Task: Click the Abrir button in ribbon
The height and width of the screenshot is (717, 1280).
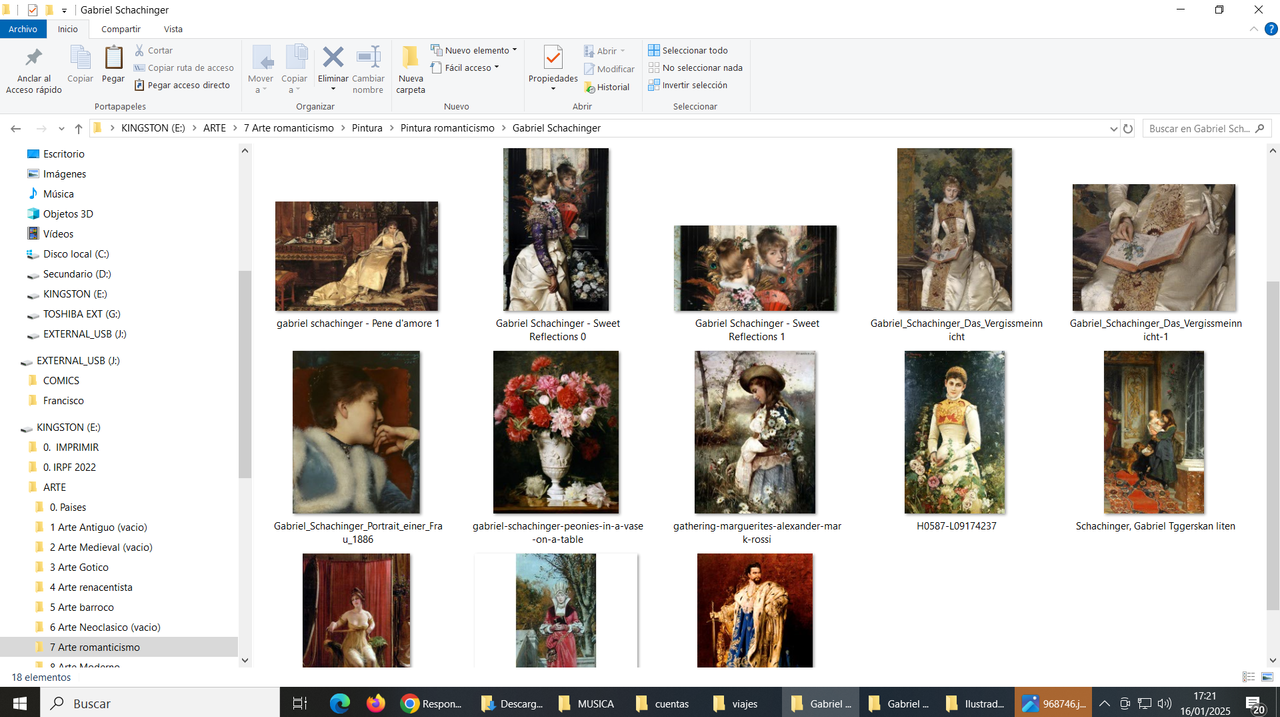Action: (604, 51)
